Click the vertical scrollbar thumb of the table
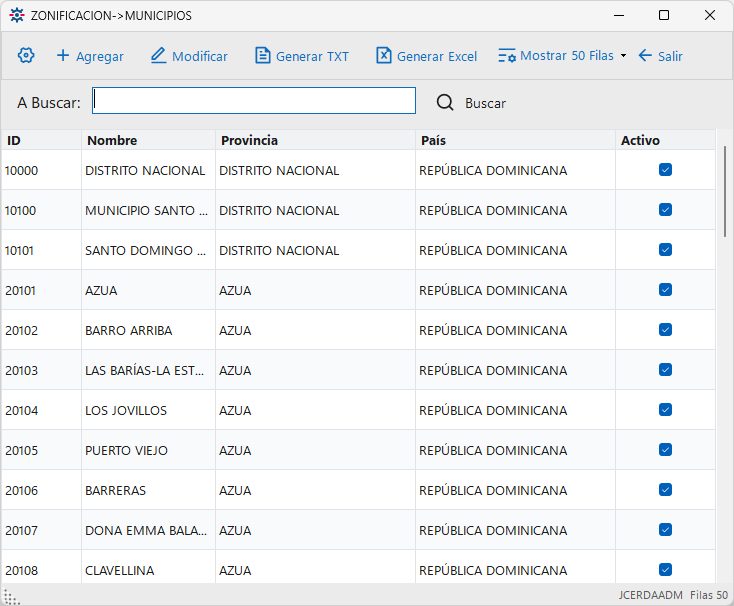The height and width of the screenshot is (606, 734). (725, 191)
